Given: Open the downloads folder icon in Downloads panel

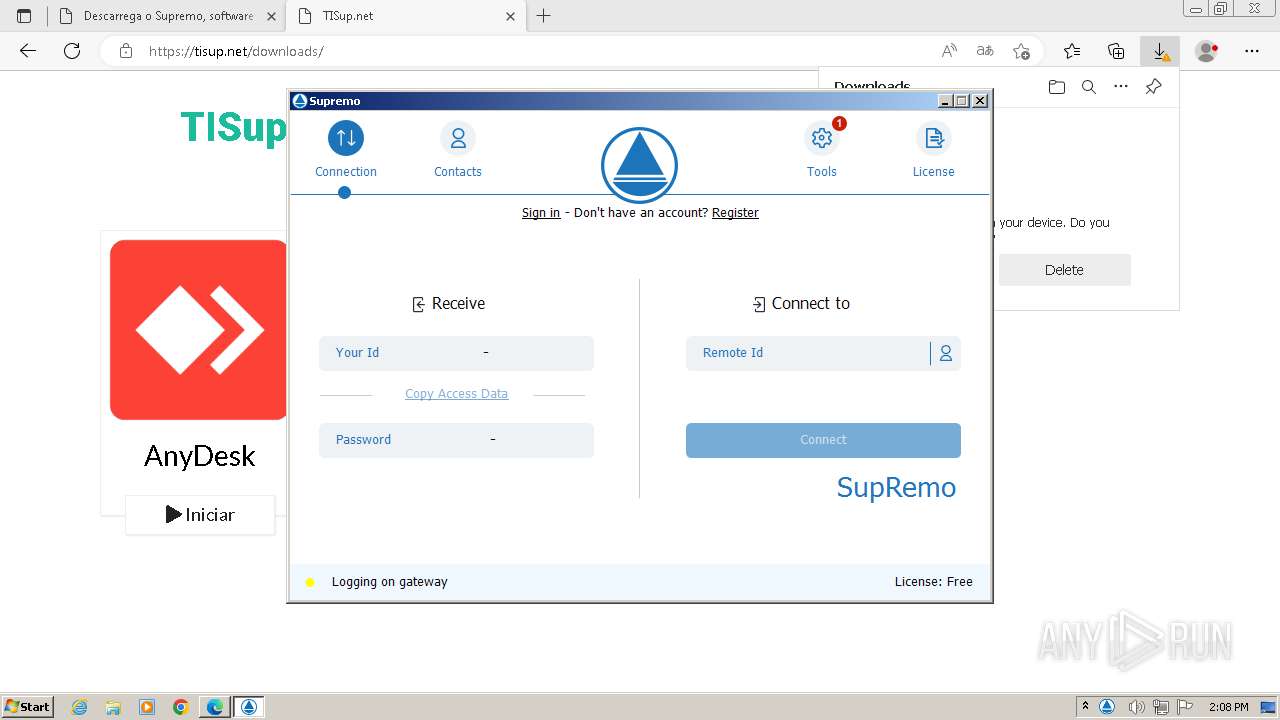Looking at the screenshot, I should point(1057,87).
